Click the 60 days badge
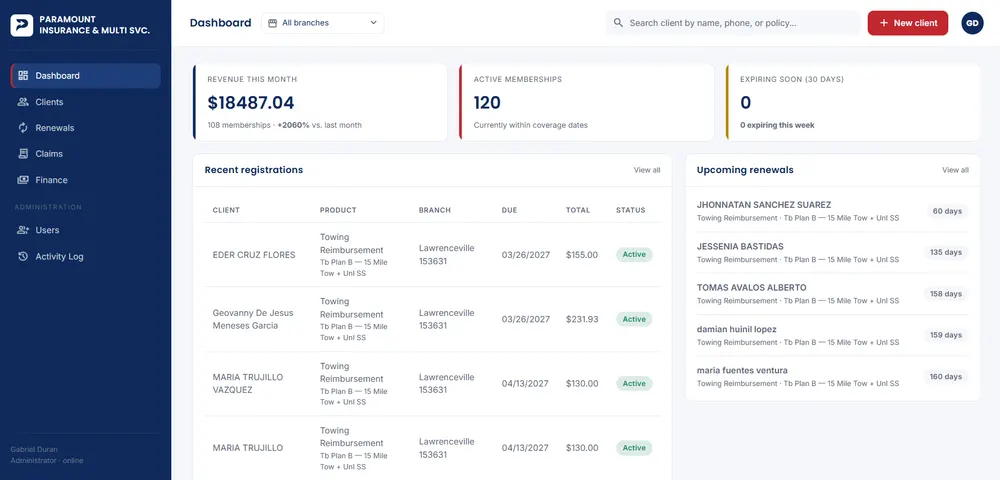The height and width of the screenshot is (480, 1000). pos(947,211)
